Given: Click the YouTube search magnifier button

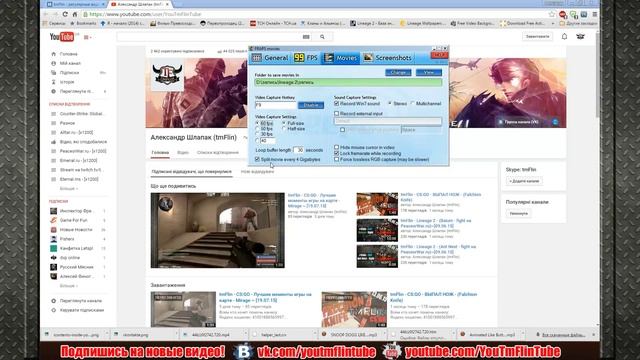Looking at the screenshot, I should click(x=322, y=37).
